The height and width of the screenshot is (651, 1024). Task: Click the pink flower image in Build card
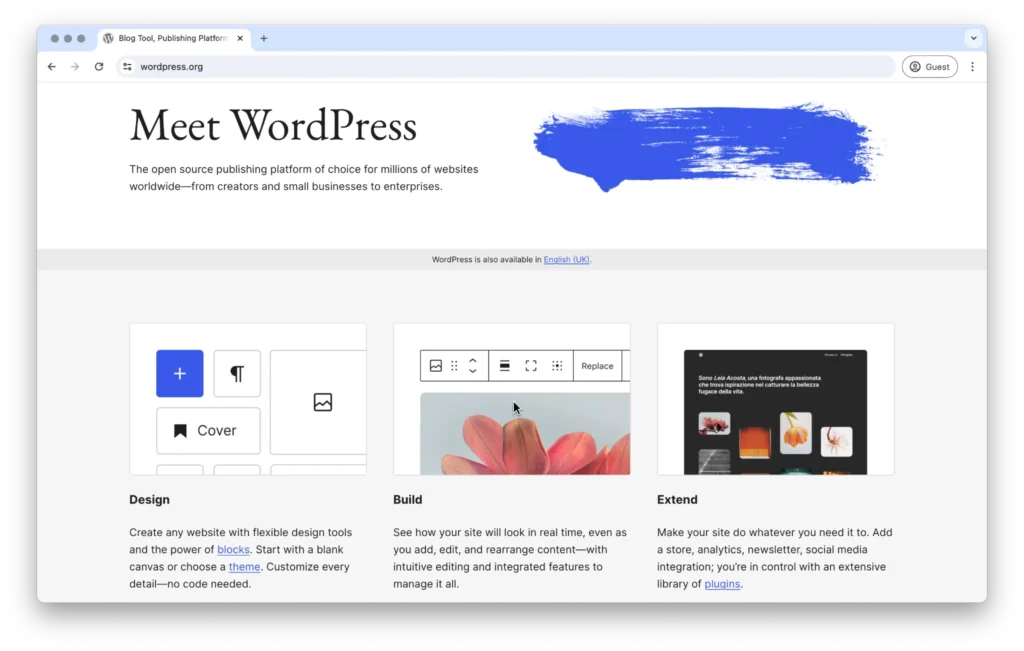click(x=525, y=434)
